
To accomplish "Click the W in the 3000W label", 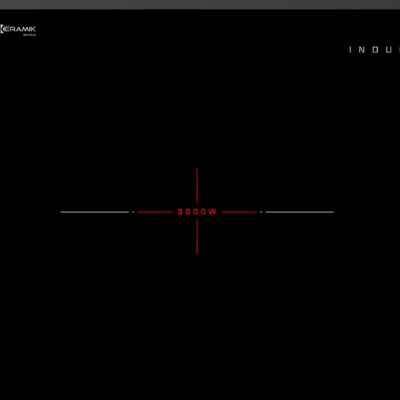I will click(213, 212).
